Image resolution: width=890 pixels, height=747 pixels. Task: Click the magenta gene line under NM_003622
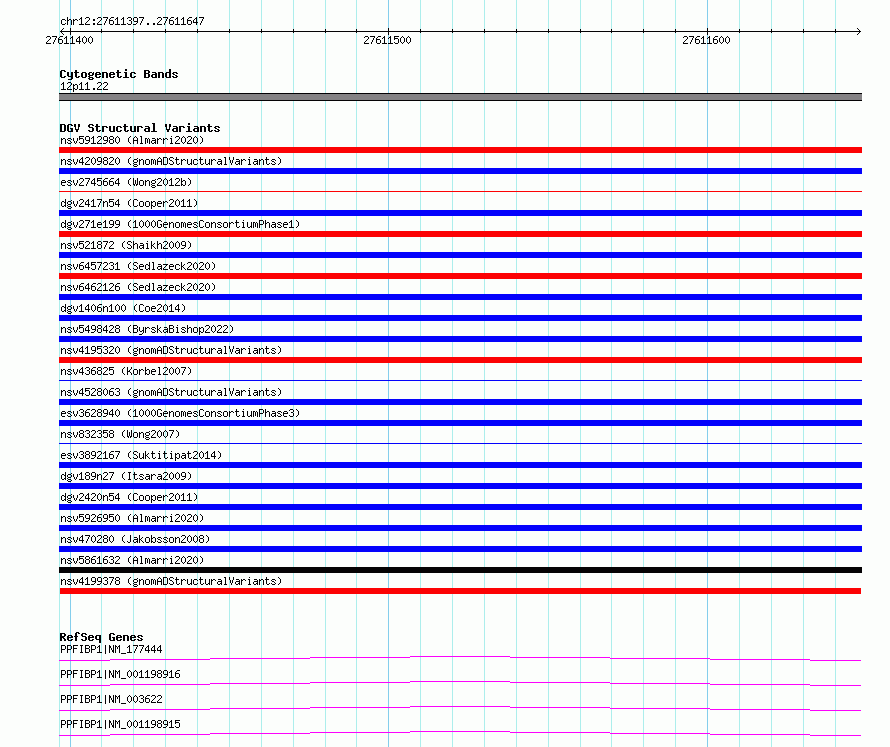pyautogui.click(x=460, y=707)
